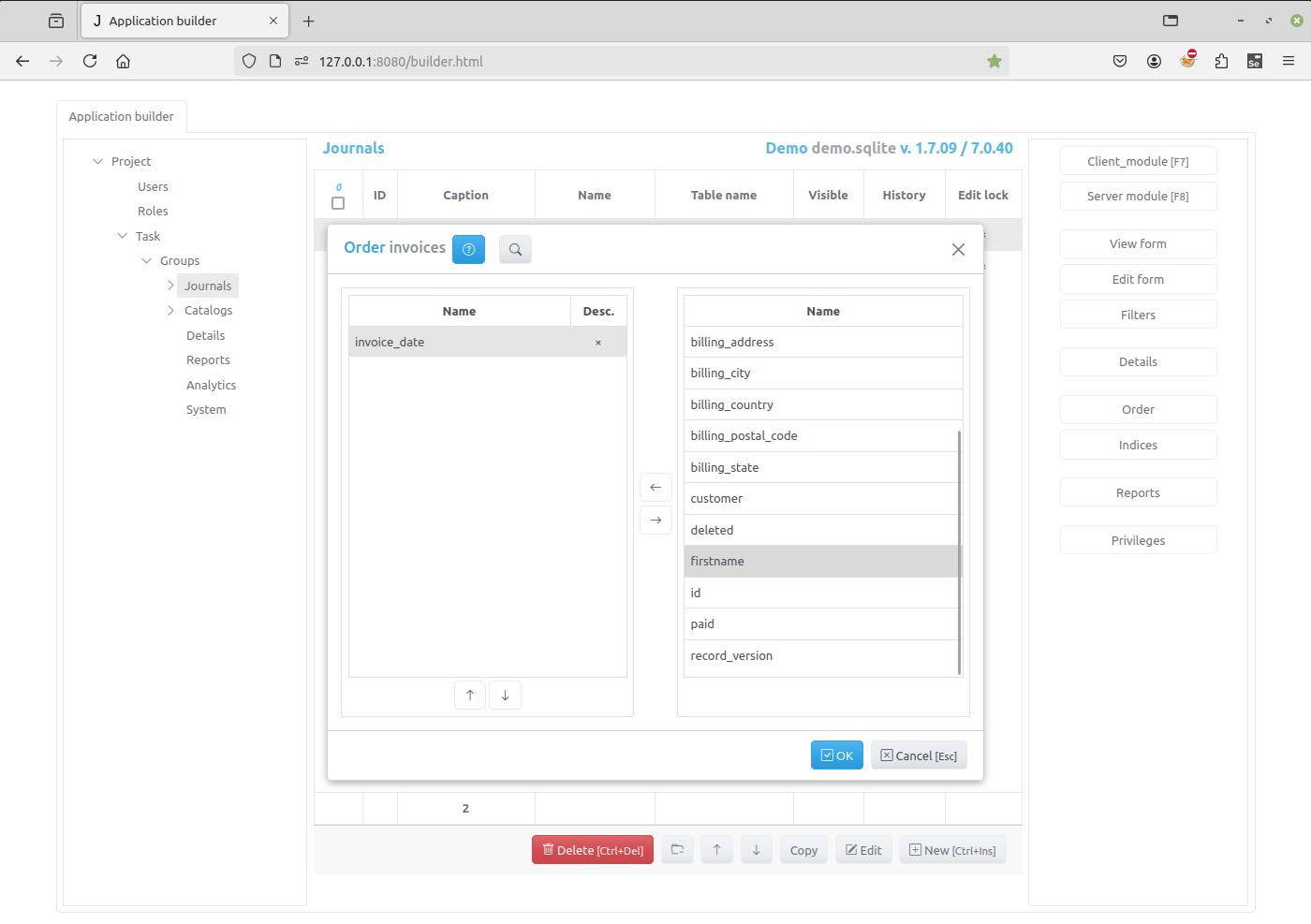Expand the Catalogs tree node
The width and height of the screenshot is (1311, 924).
(x=169, y=310)
